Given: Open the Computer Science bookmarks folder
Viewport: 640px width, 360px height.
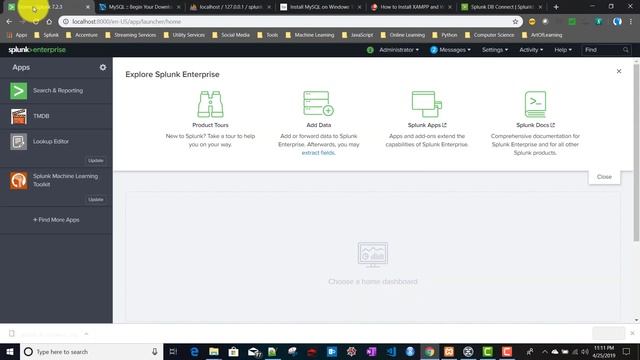Looking at the screenshot, I should [490, 35].
